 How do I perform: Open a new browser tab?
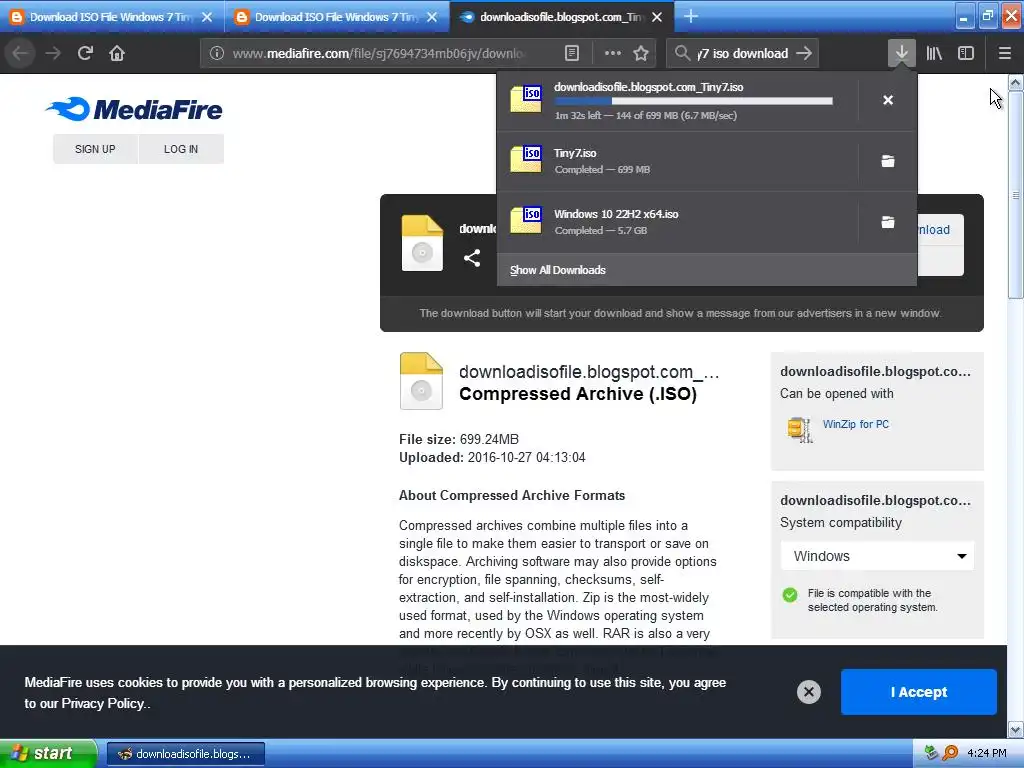(690, 16)
